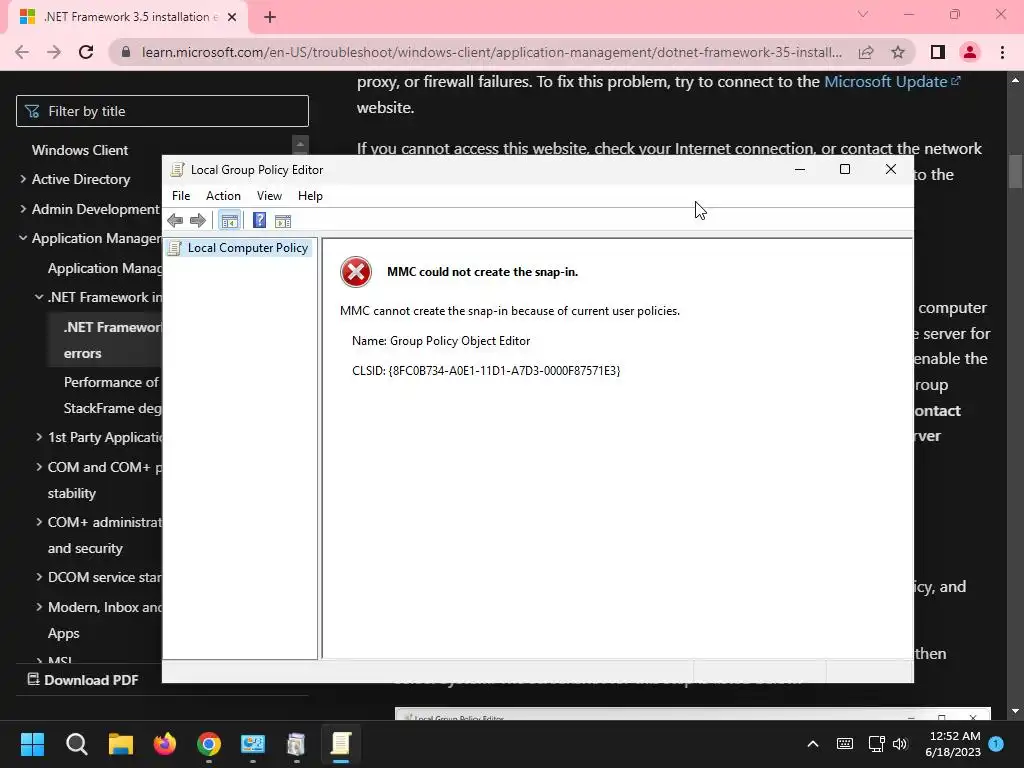Expand COM and COM+ stability section
Image resolution: width=1024 pixels, height=768 pixels.
point(39,467)
